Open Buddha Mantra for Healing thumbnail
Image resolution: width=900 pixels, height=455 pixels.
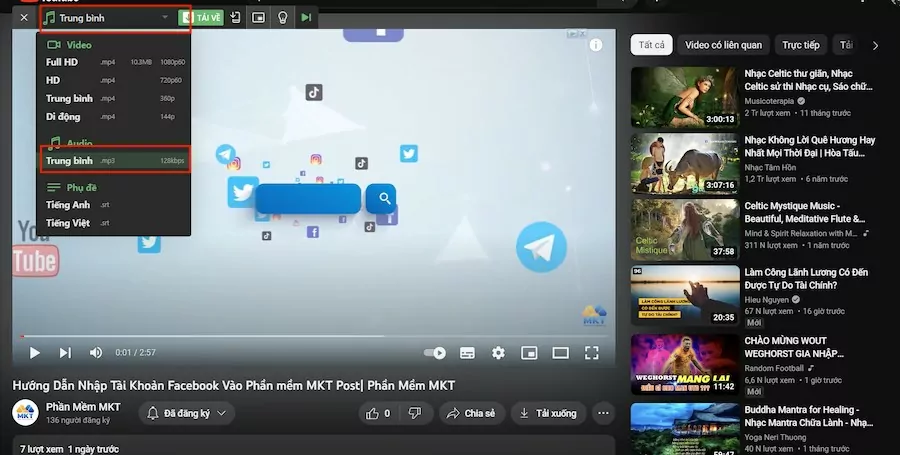click(x=685, y=429)
